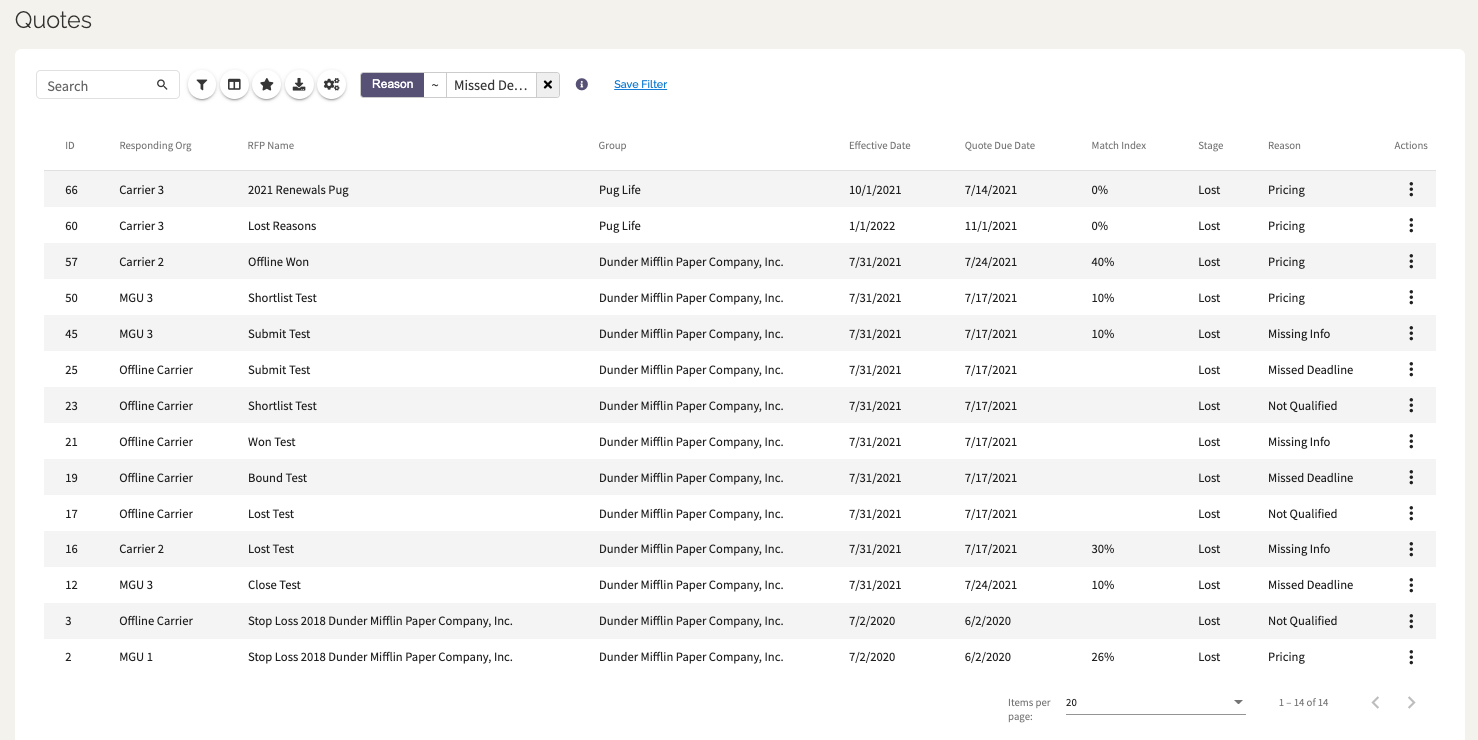Select the '2021 Renewals Pug' RFP name
1478x740 pixels.
click(x=298, y=190)
